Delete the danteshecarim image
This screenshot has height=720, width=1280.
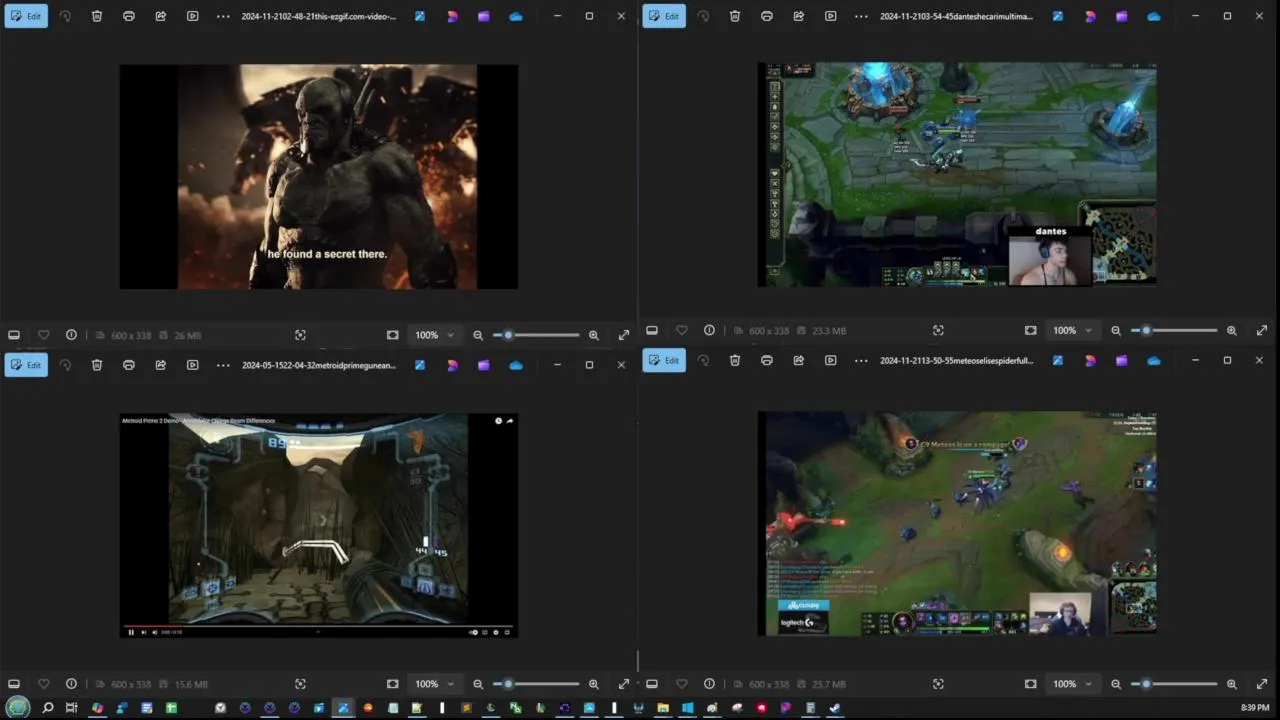[735, 16]
